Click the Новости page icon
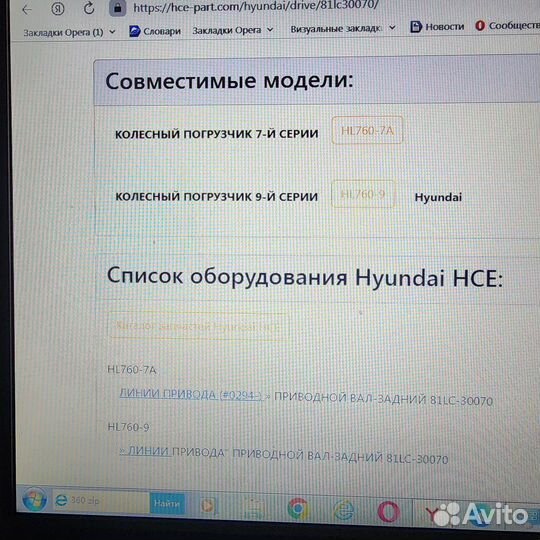Screen dimensions: 540x540 click(416, 27)
